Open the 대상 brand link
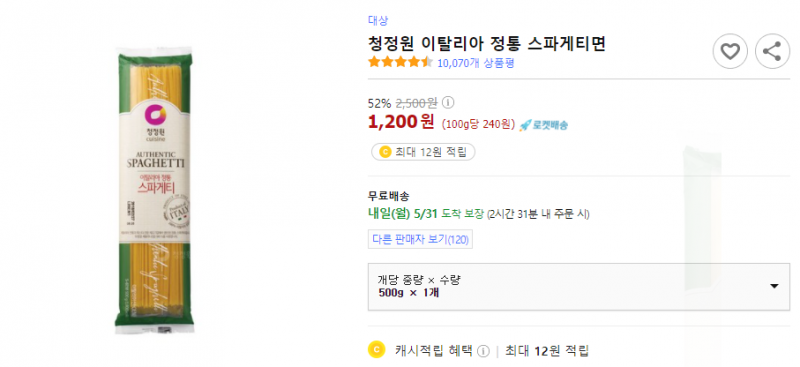This screenshot has width=800, height=367. tap(378, 20)
